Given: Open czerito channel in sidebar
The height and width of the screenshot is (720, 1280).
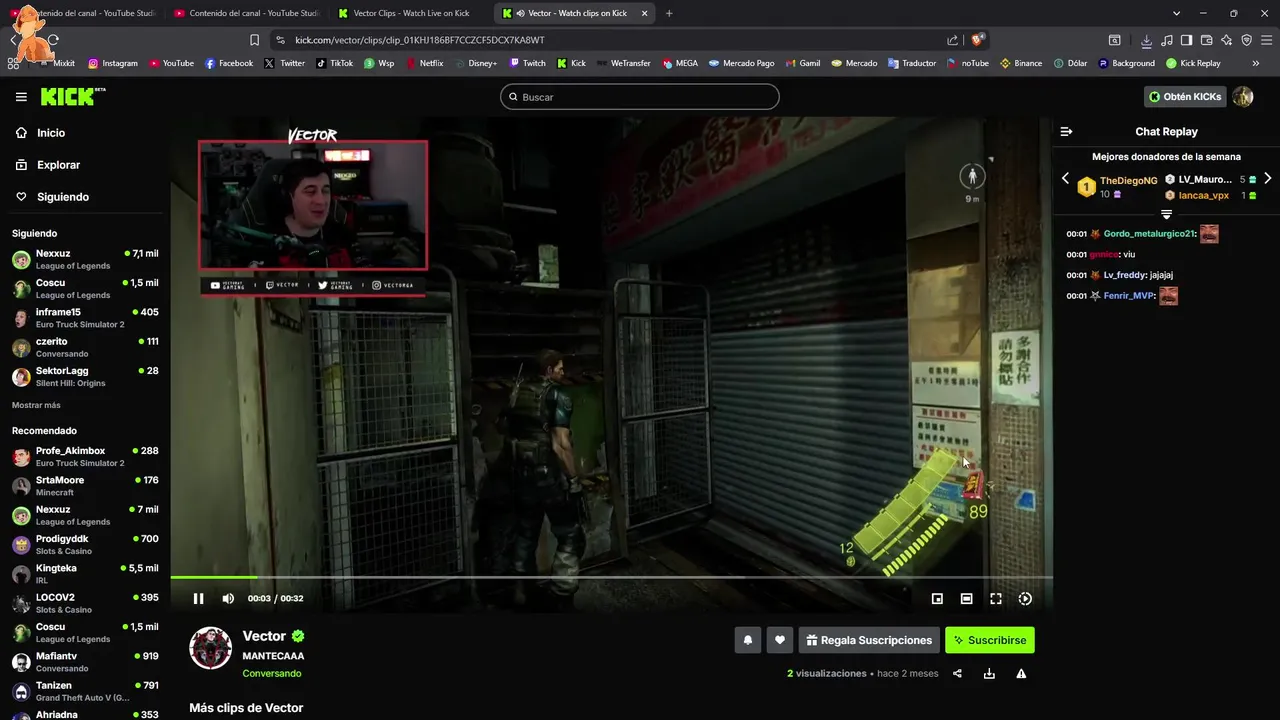Looking at the screenshot, I should [x=85, y=347].
